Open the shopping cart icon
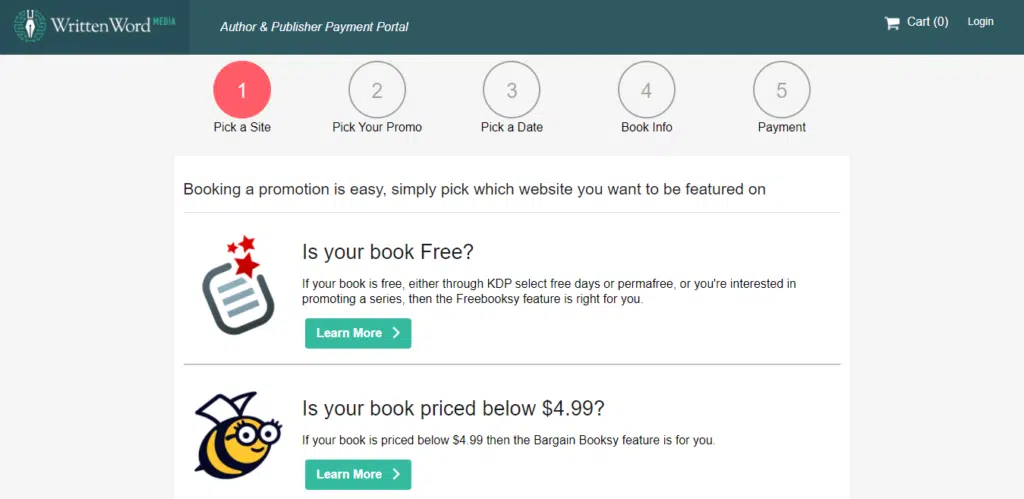The width and height of the screenshot is (1024, 499). [892, 23]
